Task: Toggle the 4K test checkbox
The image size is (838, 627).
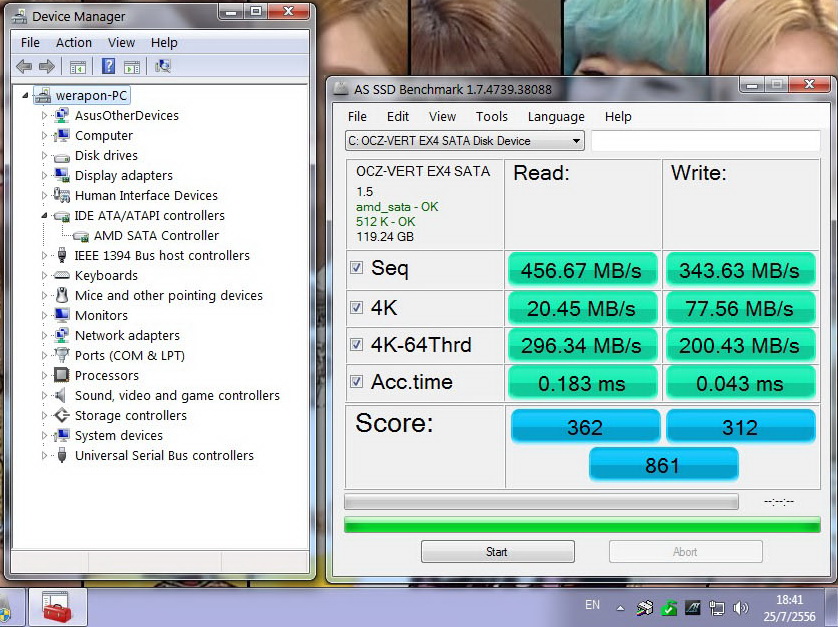Action: (356, 307)
